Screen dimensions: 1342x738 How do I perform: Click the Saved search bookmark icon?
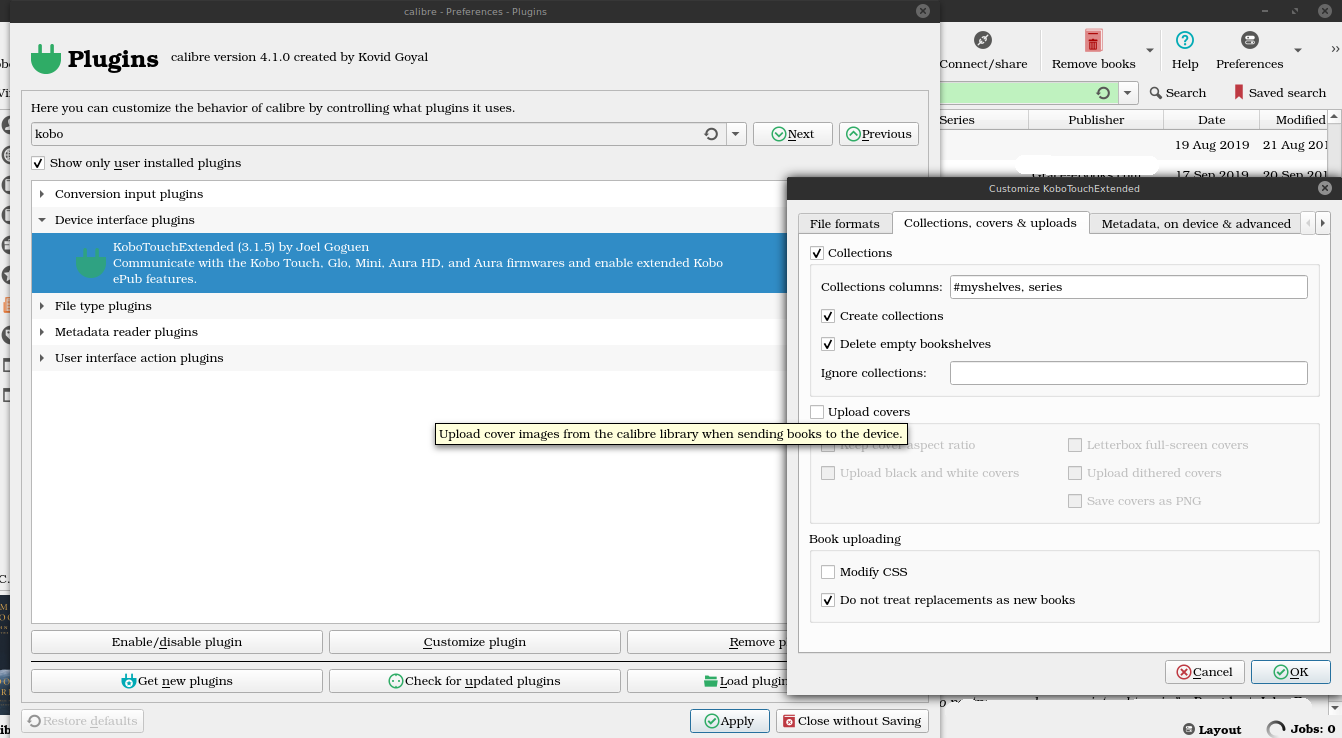pos(1239,93)
